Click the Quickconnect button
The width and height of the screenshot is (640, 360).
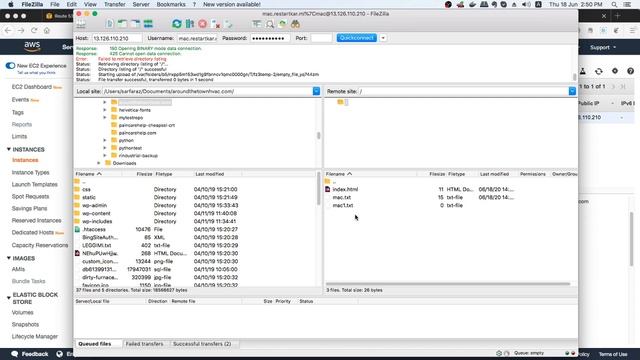(356, 38)
